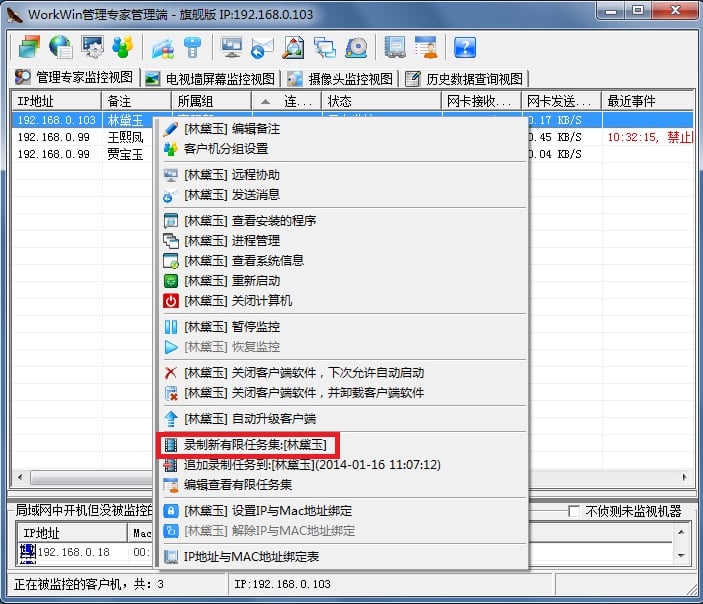
Task: Click the stacked windows toolbar icon
Action: [29, 47]
